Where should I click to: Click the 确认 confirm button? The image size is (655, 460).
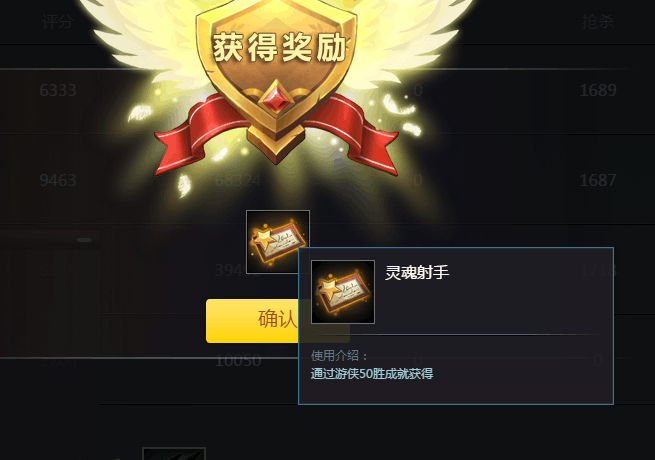pyautogui.click(x=252, y=321)
